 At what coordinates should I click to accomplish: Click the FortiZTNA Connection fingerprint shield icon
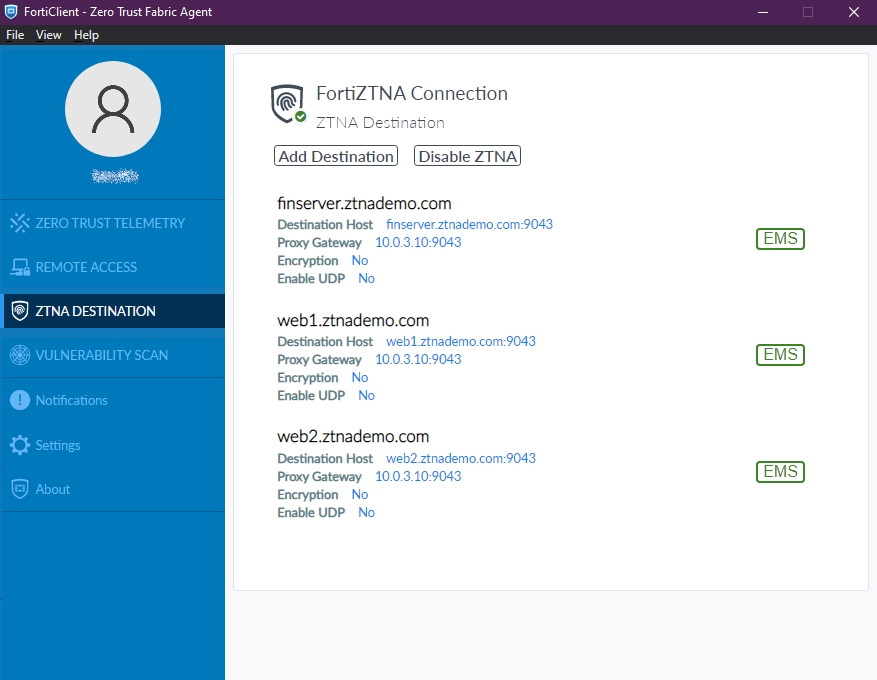tap(288, 104)
